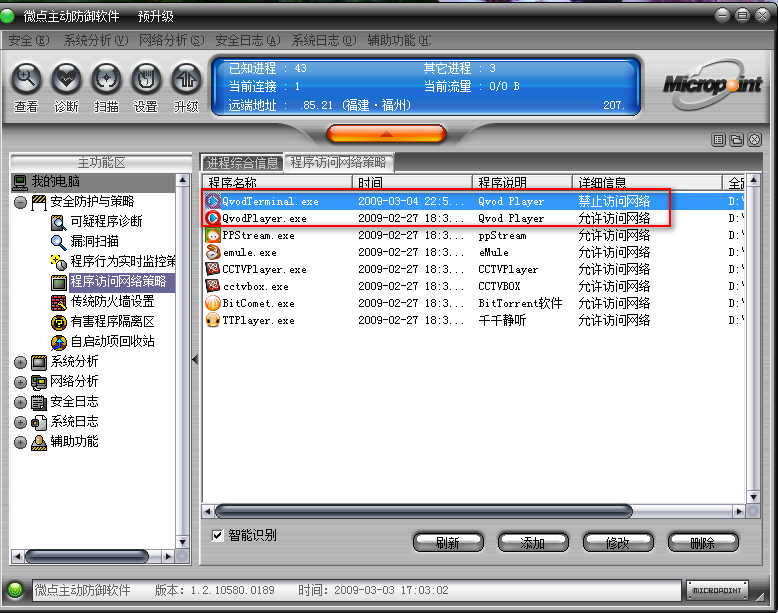Viewport: 778px width, 613px height.
Task: Select the 漏洞扫描 tree item text
Action: (x=94, y=242)
